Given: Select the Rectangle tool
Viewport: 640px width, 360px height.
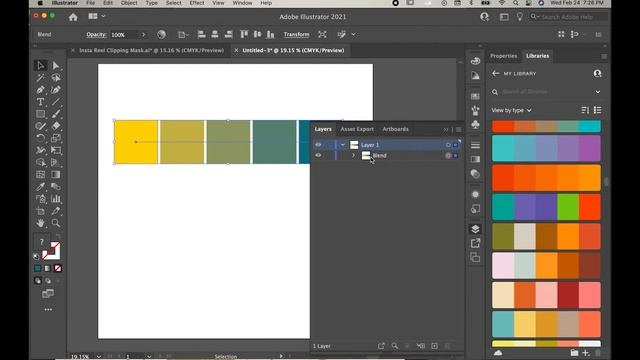Looking at the screenshot, I should tap(40, 114).
